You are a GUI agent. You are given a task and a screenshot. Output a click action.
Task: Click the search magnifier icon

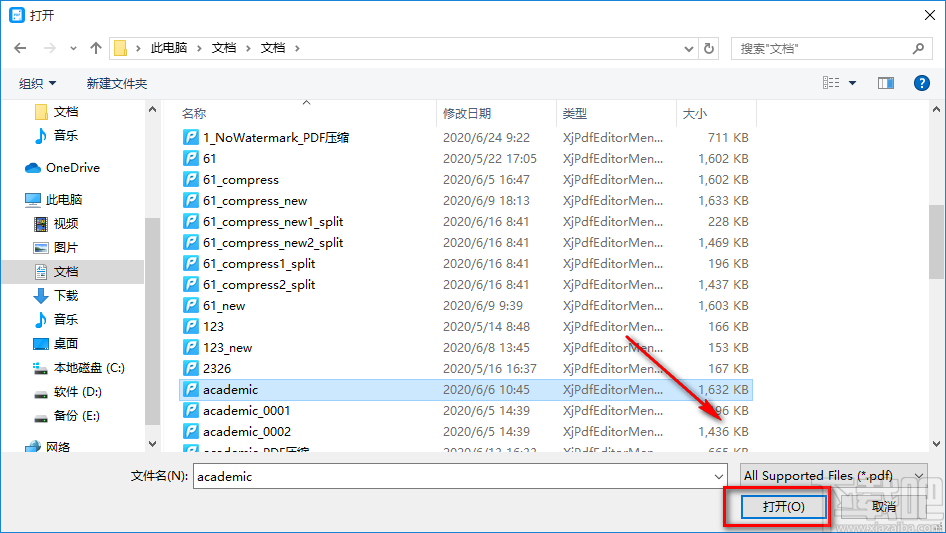[918, 48]
